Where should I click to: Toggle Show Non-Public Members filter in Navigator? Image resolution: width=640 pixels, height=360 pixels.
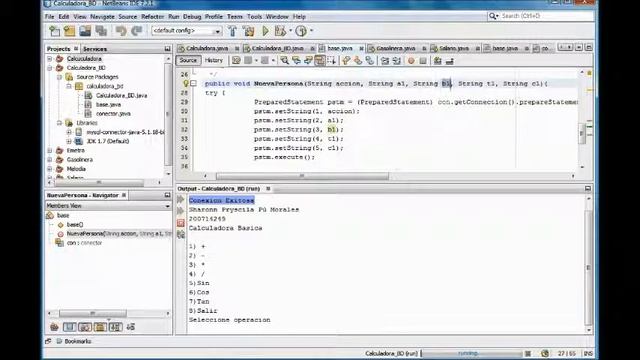click(100, 327)
